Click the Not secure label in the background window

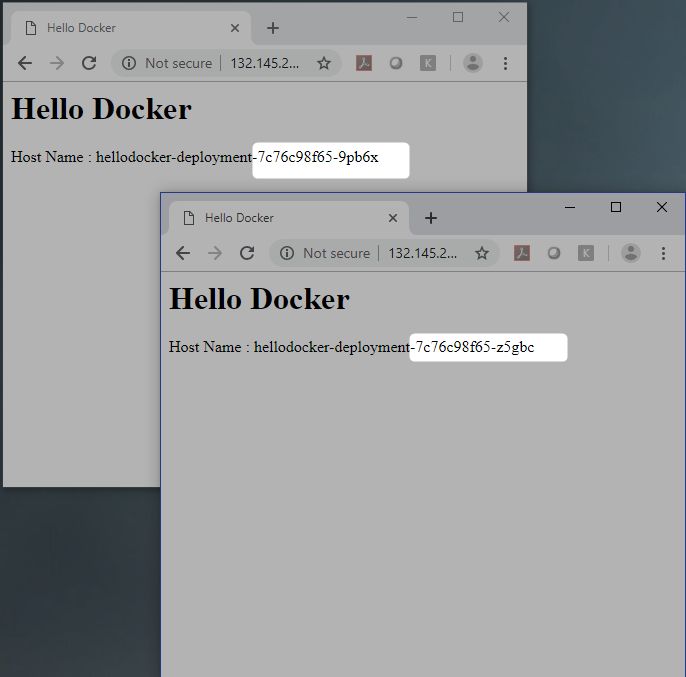(x=178, y=63)
